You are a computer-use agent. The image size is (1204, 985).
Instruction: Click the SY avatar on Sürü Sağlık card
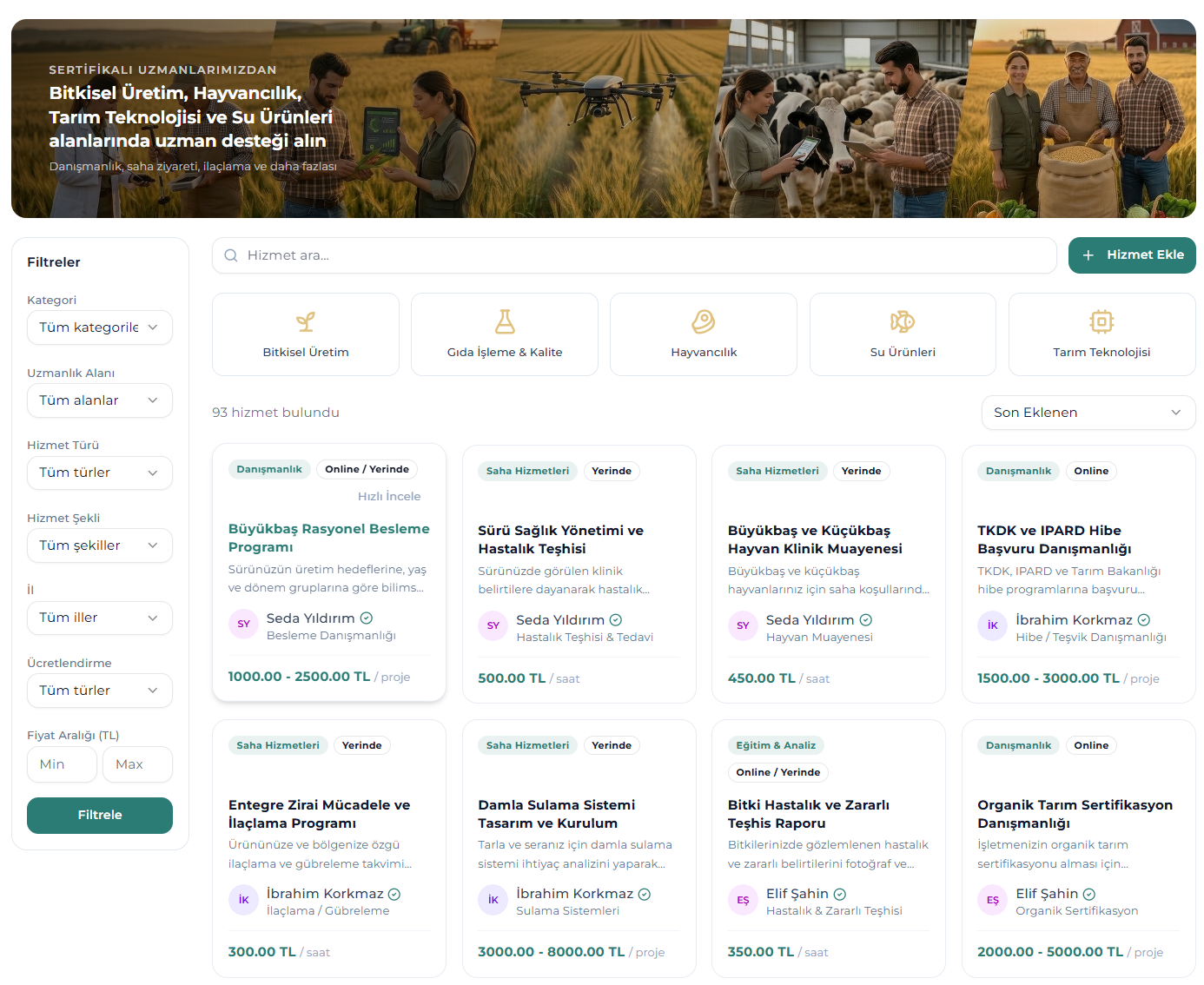coord(493,625)
